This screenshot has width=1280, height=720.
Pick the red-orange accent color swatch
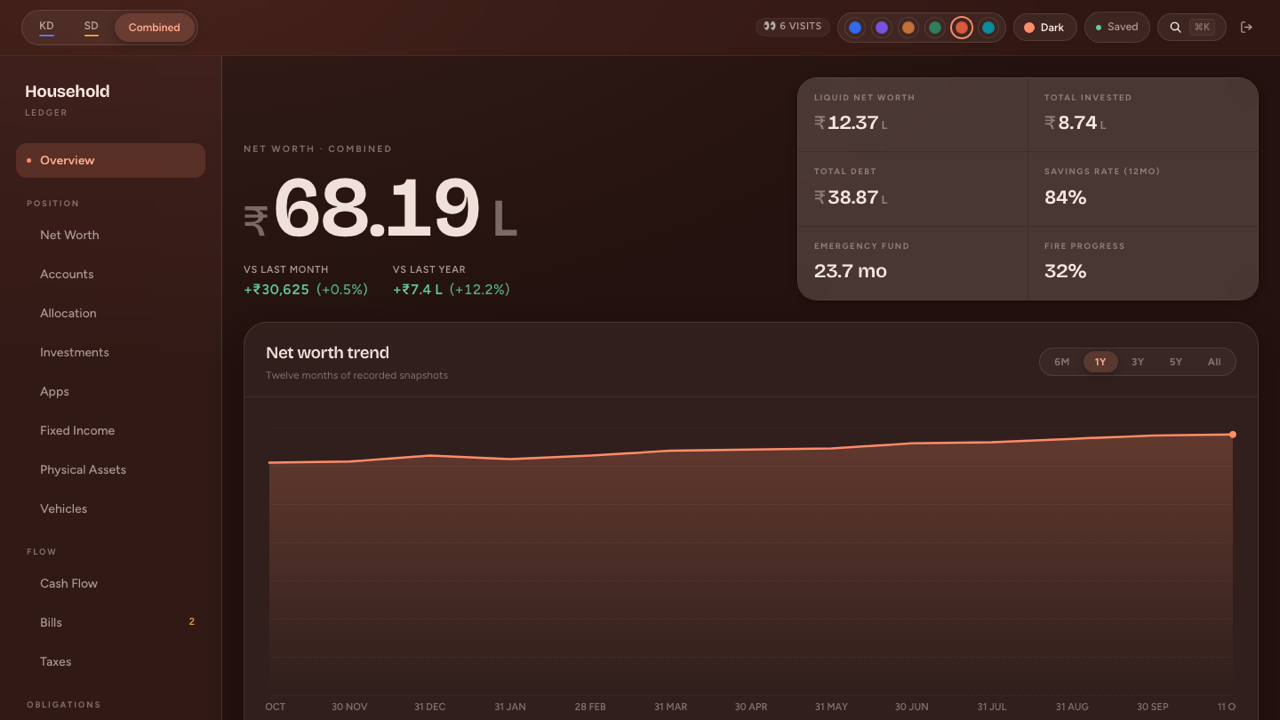(x=961, y=28)
